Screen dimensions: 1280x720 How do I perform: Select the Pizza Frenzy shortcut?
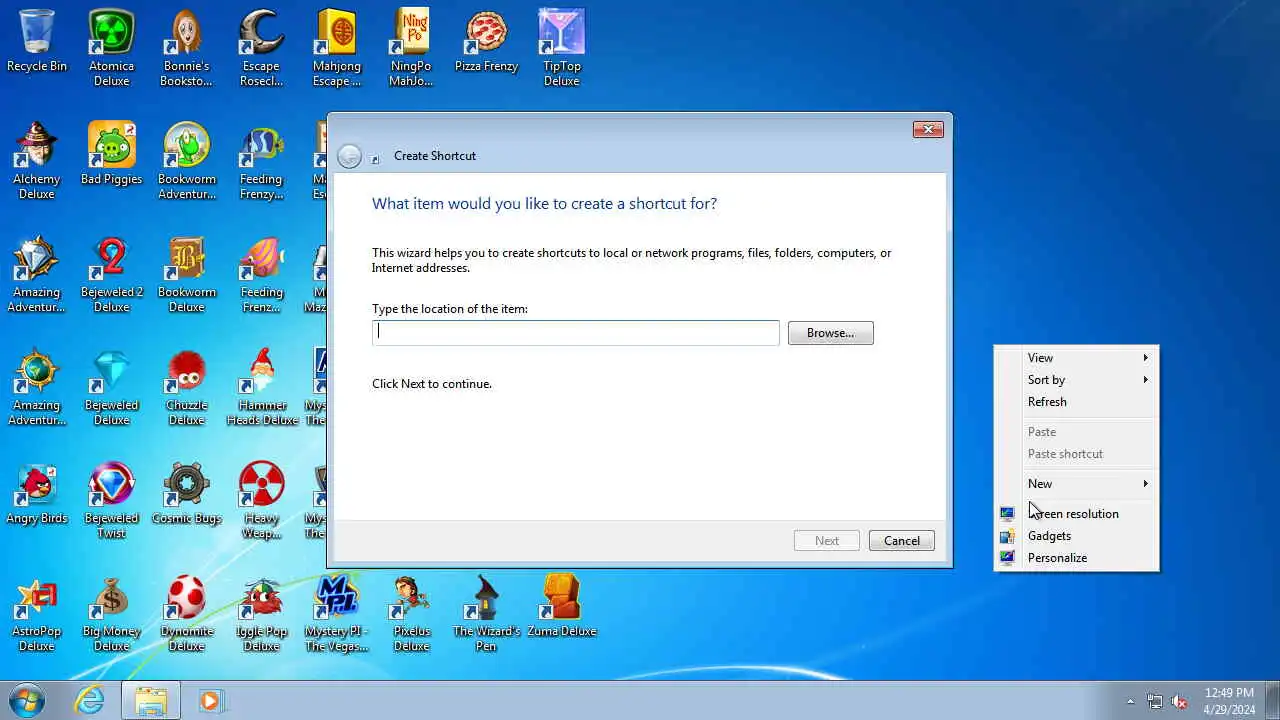coord(486,41)
